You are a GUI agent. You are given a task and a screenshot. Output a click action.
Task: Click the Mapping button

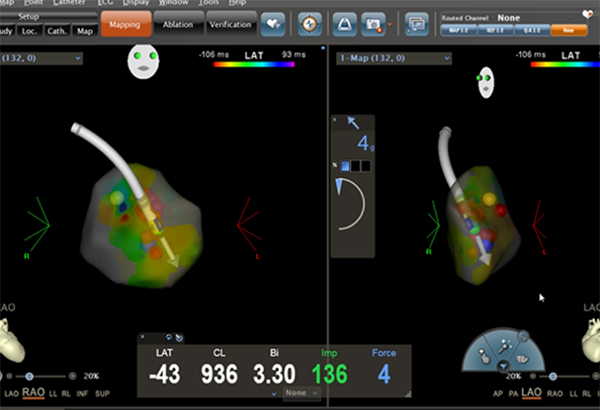click(x=126, y=23)
